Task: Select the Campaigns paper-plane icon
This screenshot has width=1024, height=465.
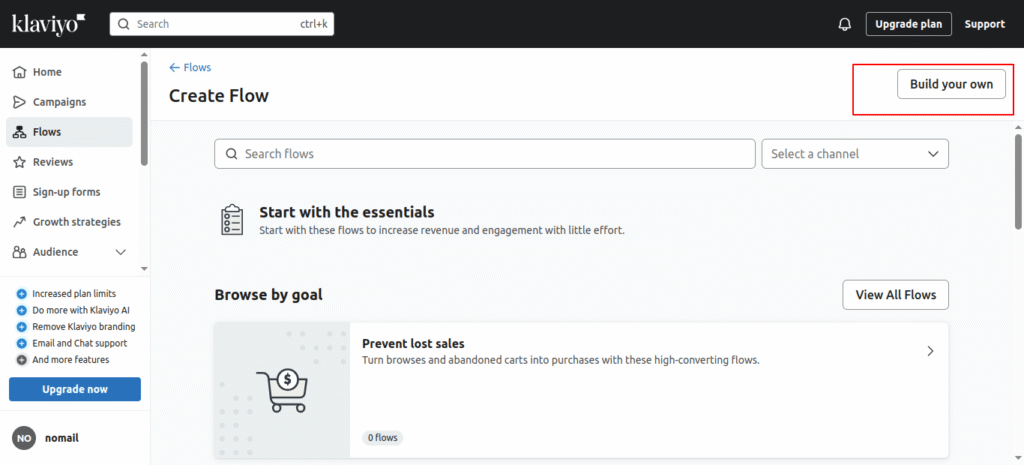Action: [x=20, y=102]
